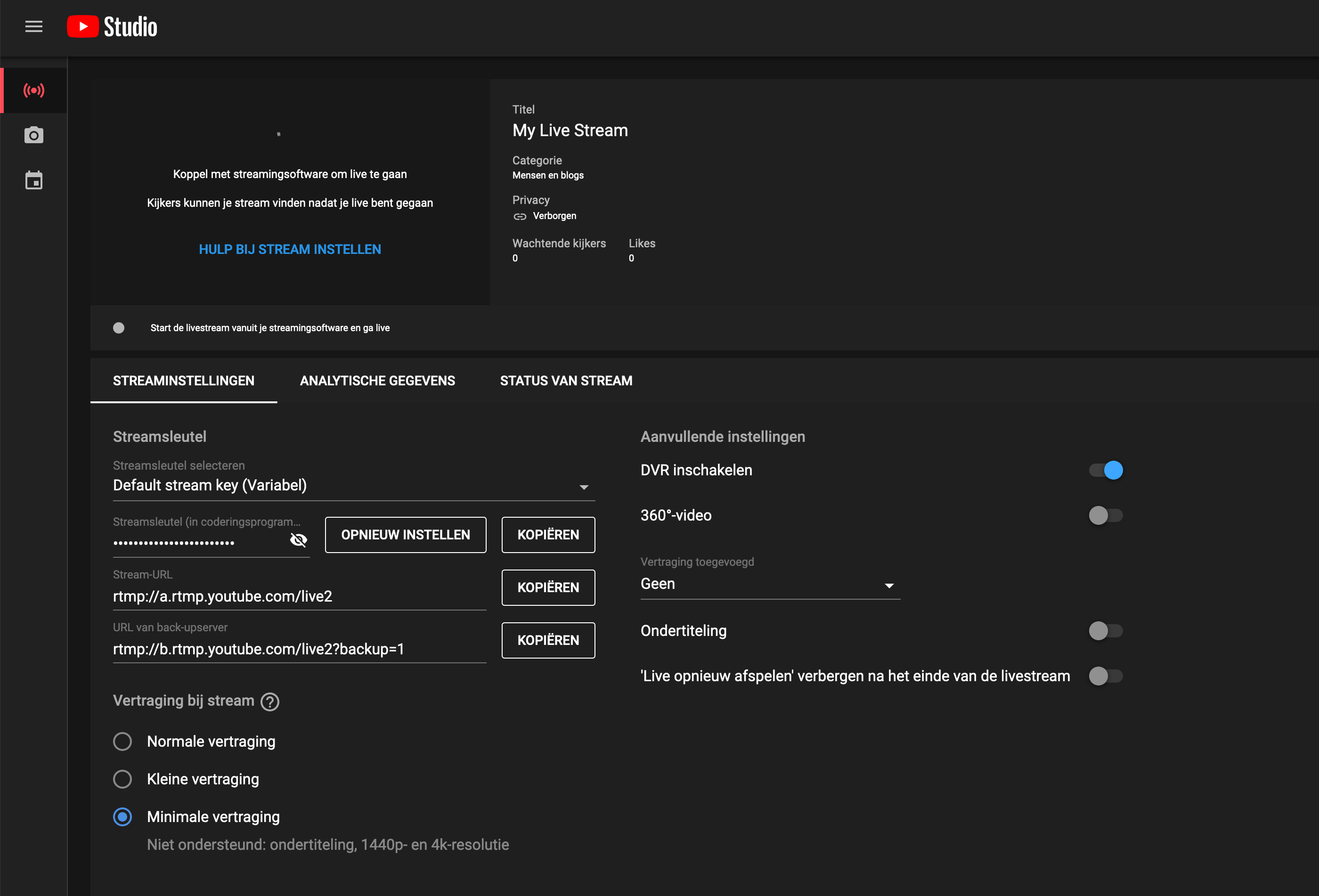
Task: Turn on the Ondertiteling switch
Action: [1105, 631]
